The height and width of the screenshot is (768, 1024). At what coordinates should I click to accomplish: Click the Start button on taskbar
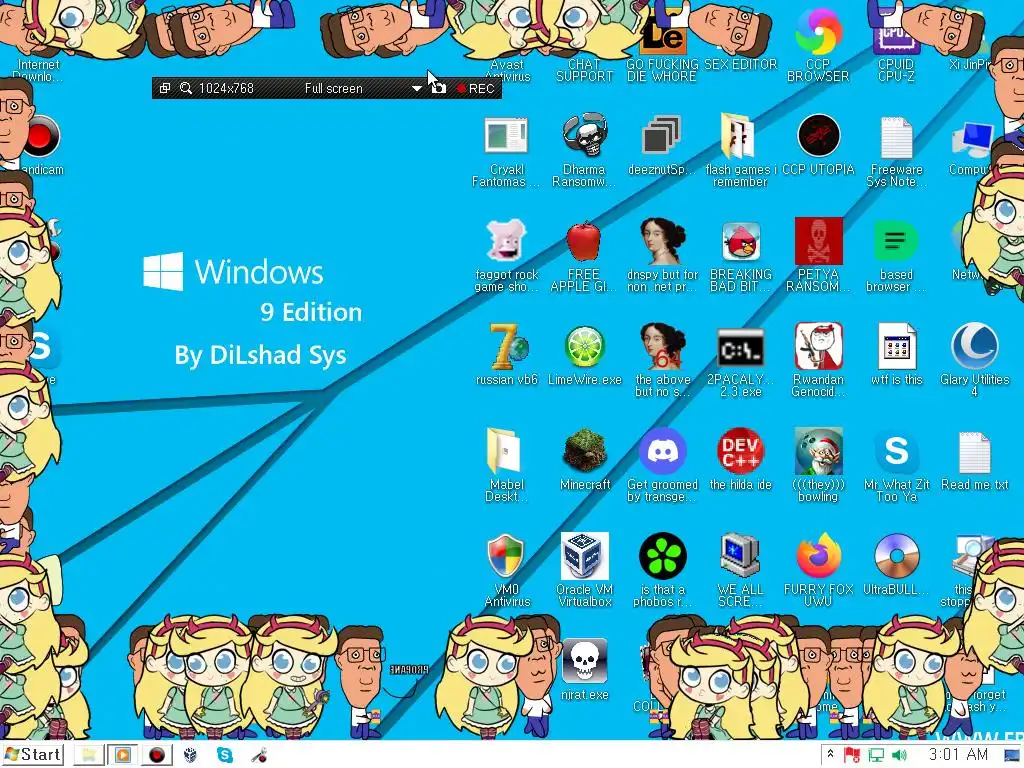tap(33, 755)
